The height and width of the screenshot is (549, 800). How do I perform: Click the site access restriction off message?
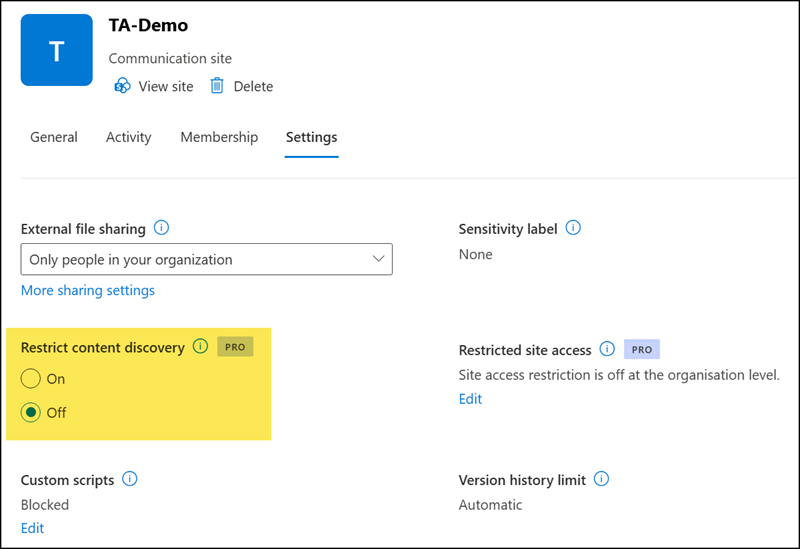click(619, 375)
